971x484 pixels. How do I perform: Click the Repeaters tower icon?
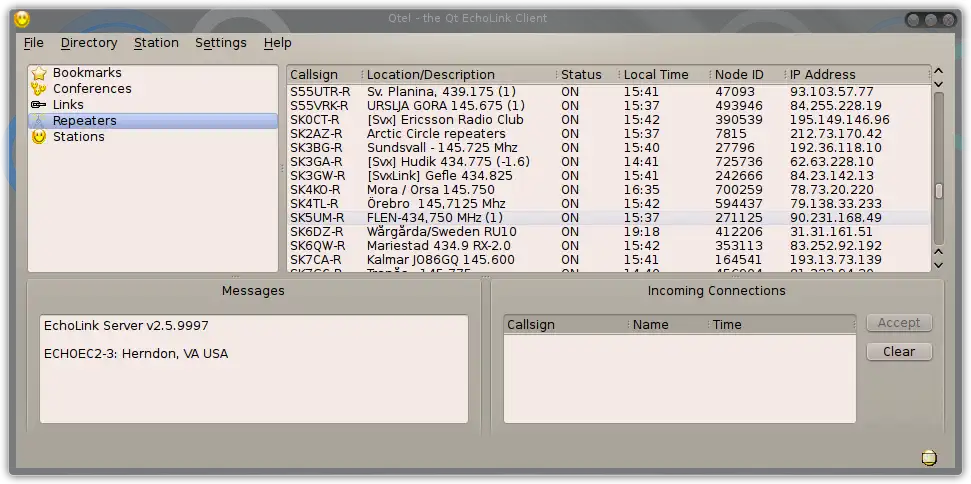click(39, 121)
